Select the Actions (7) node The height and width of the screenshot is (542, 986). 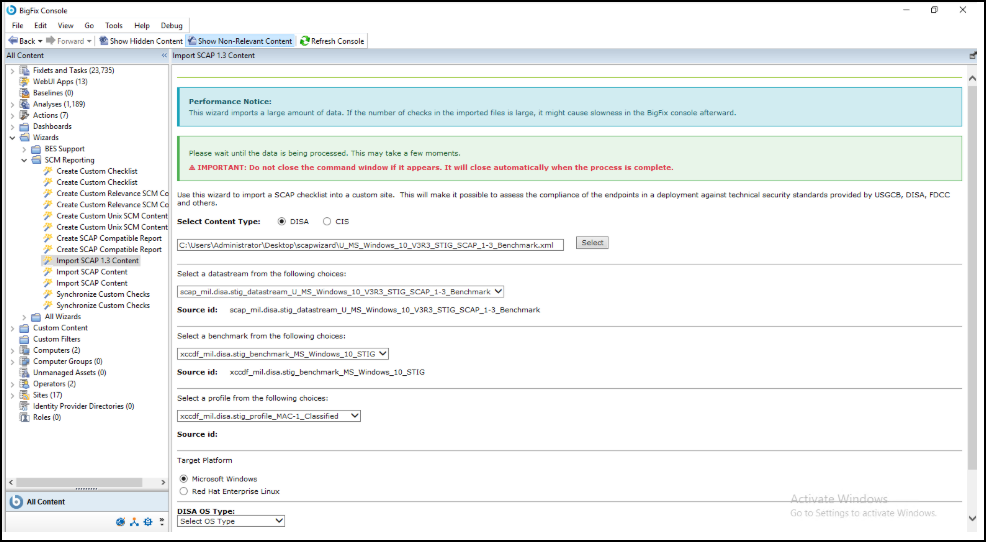[50, 115]
